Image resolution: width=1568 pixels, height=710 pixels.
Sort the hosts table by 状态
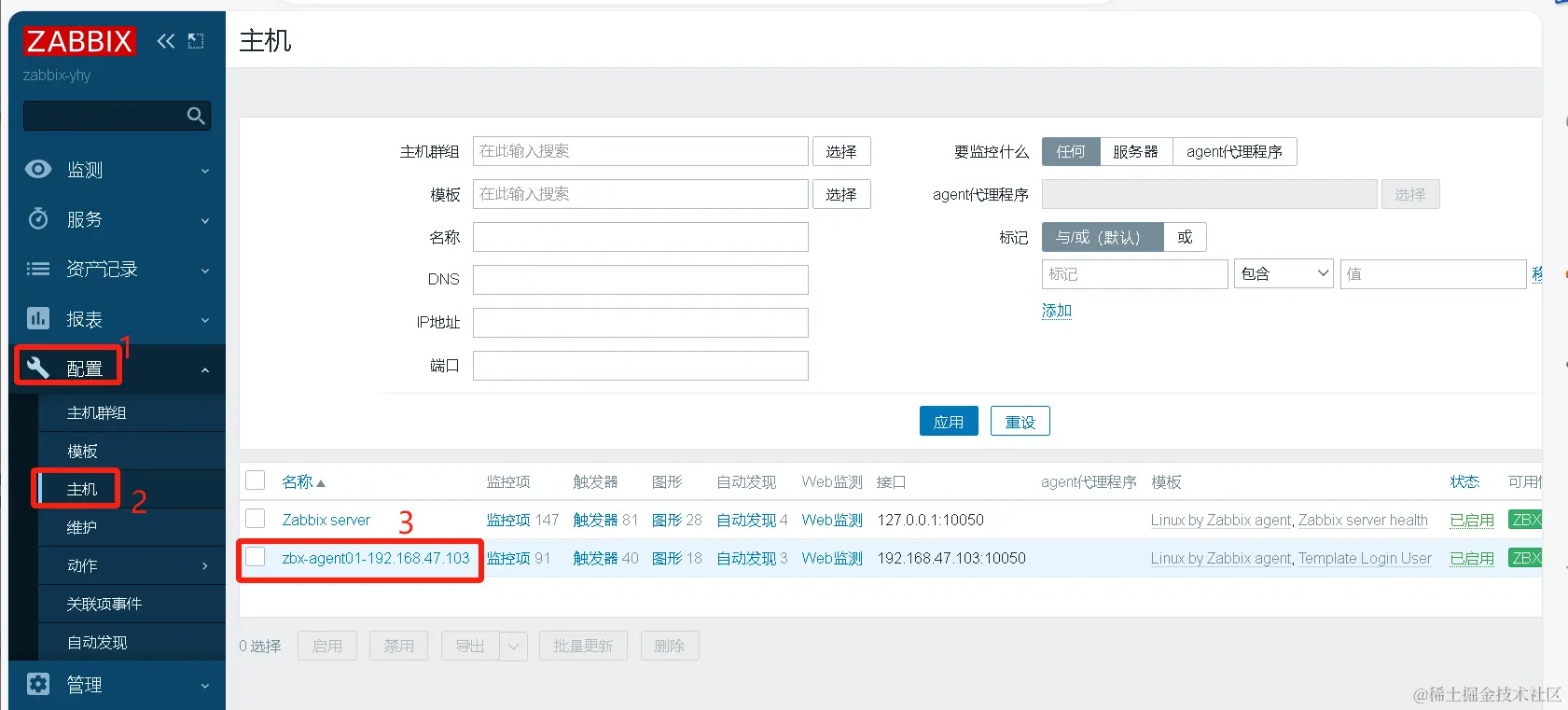(1464, 481)
